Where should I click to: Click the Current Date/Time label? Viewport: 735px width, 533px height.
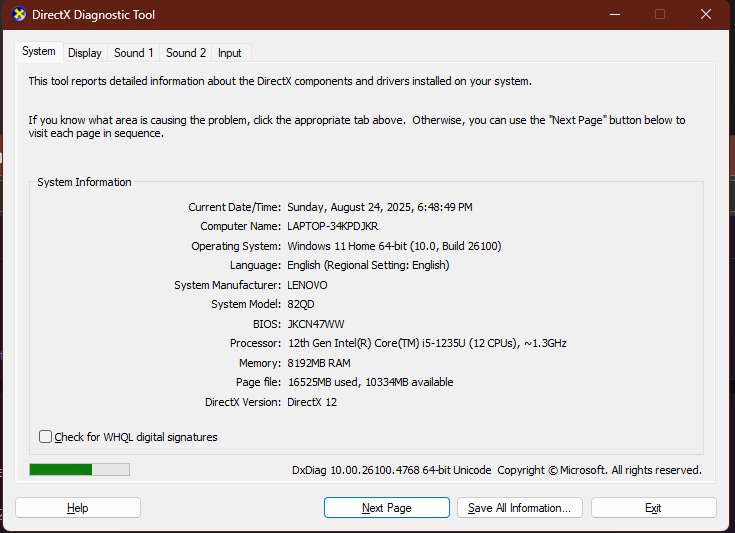coord(234,207)
